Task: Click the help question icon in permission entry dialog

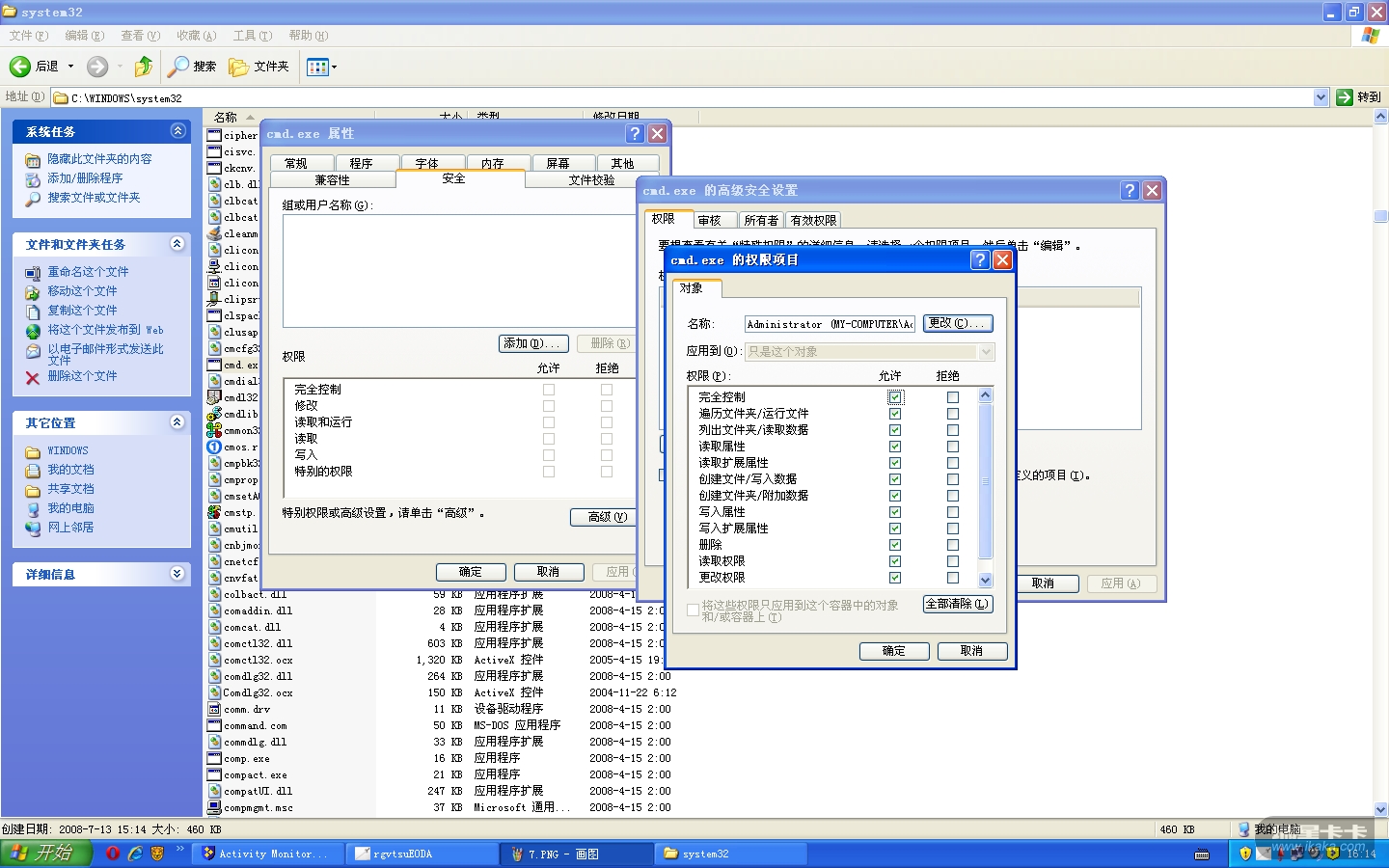Action: coord(979,260)
